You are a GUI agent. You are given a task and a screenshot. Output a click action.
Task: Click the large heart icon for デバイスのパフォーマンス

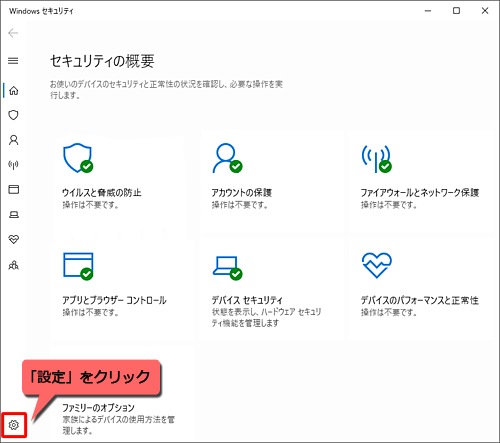click(x=377, y=265)
